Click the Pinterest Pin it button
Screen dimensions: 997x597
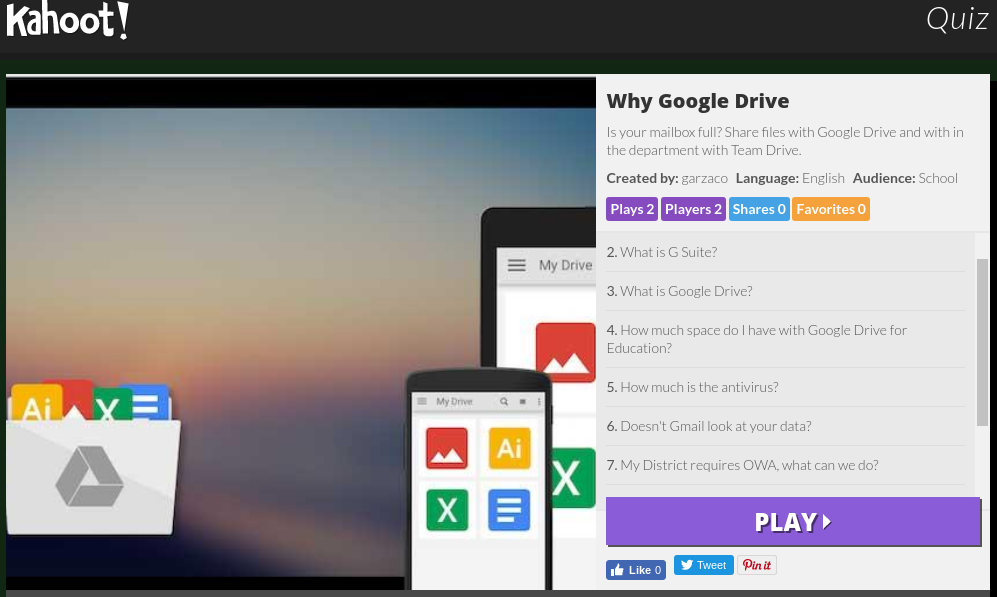coord(757,565)
